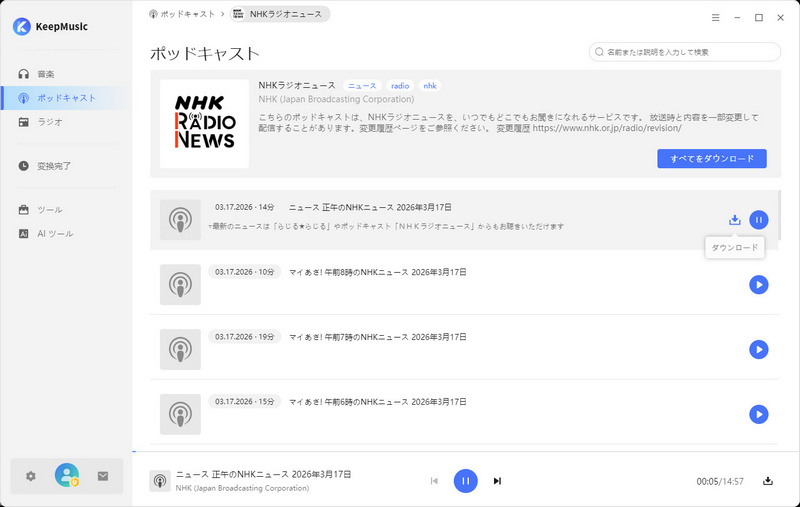Click the podcast icon in the breadcrumb

point(153,14)
